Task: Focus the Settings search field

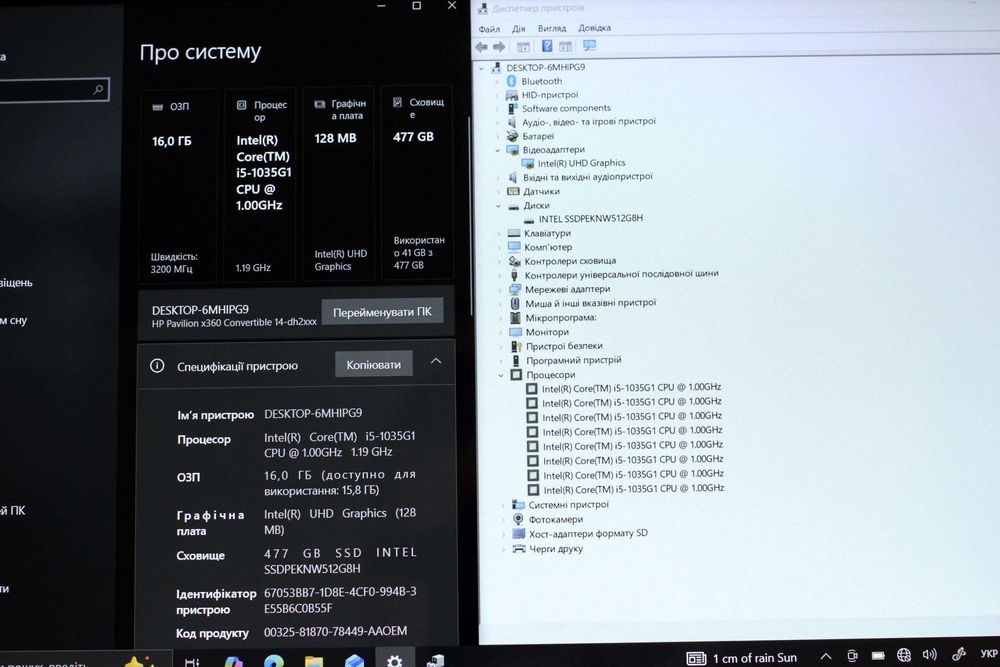Action: click(54, 90)
